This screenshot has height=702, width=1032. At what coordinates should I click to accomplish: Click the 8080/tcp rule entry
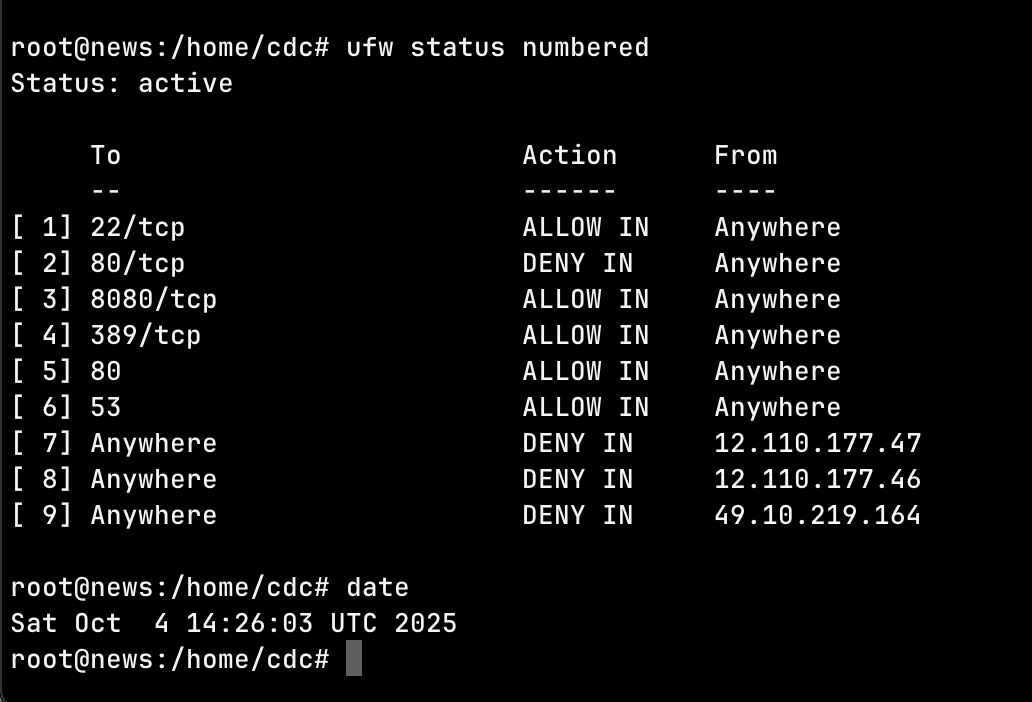(x=153, y=299)
